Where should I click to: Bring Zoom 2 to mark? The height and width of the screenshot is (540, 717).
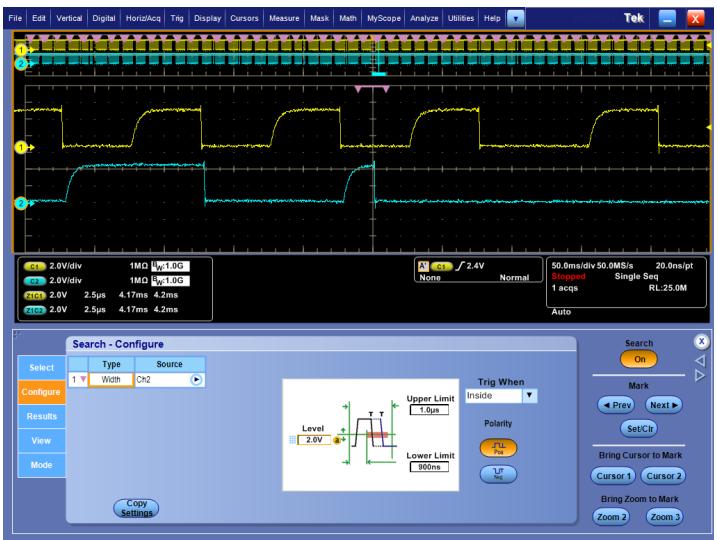(611, 517)
